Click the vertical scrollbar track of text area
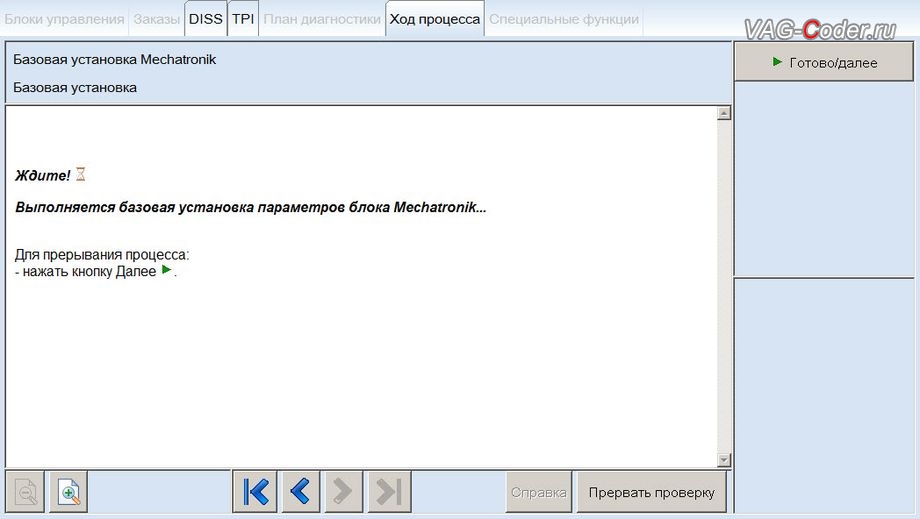 click(x=724, y=286)
